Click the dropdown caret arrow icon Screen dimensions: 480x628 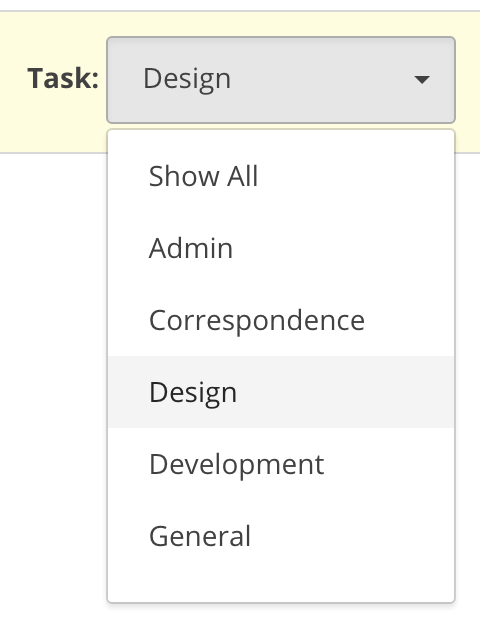(x=422, y=80)
